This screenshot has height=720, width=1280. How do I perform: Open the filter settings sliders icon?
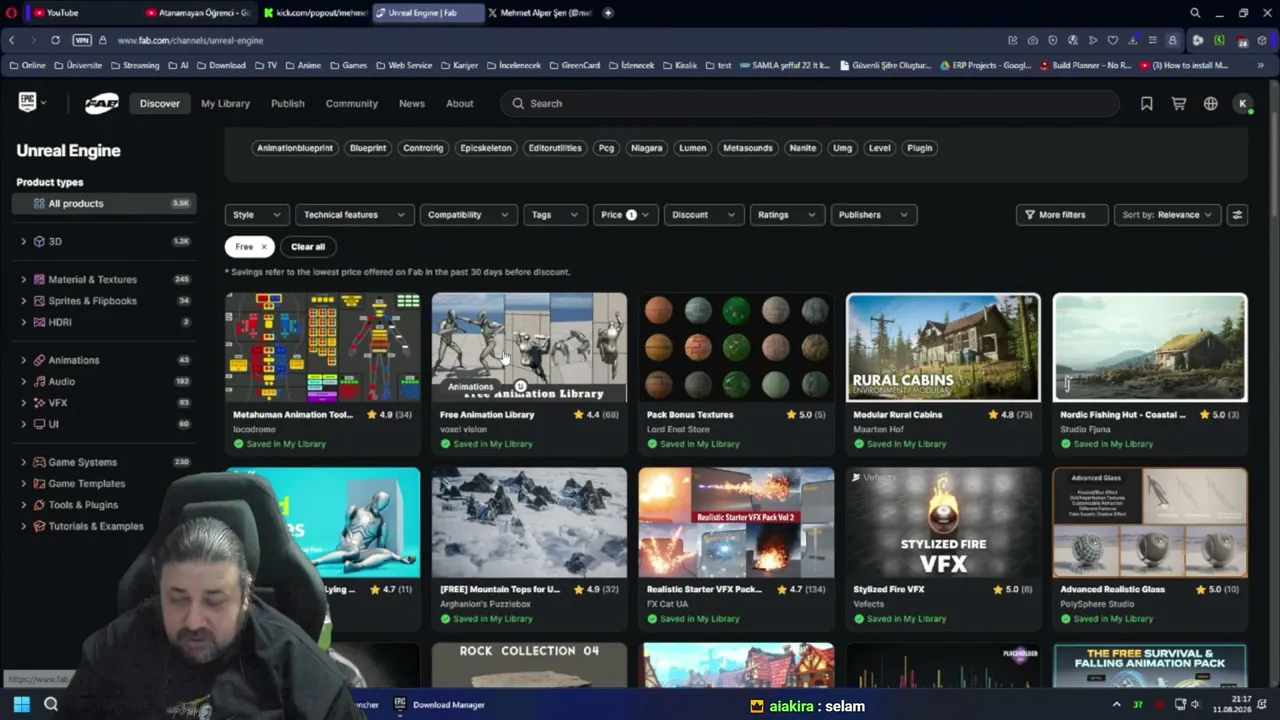(x=1237, y=215)
